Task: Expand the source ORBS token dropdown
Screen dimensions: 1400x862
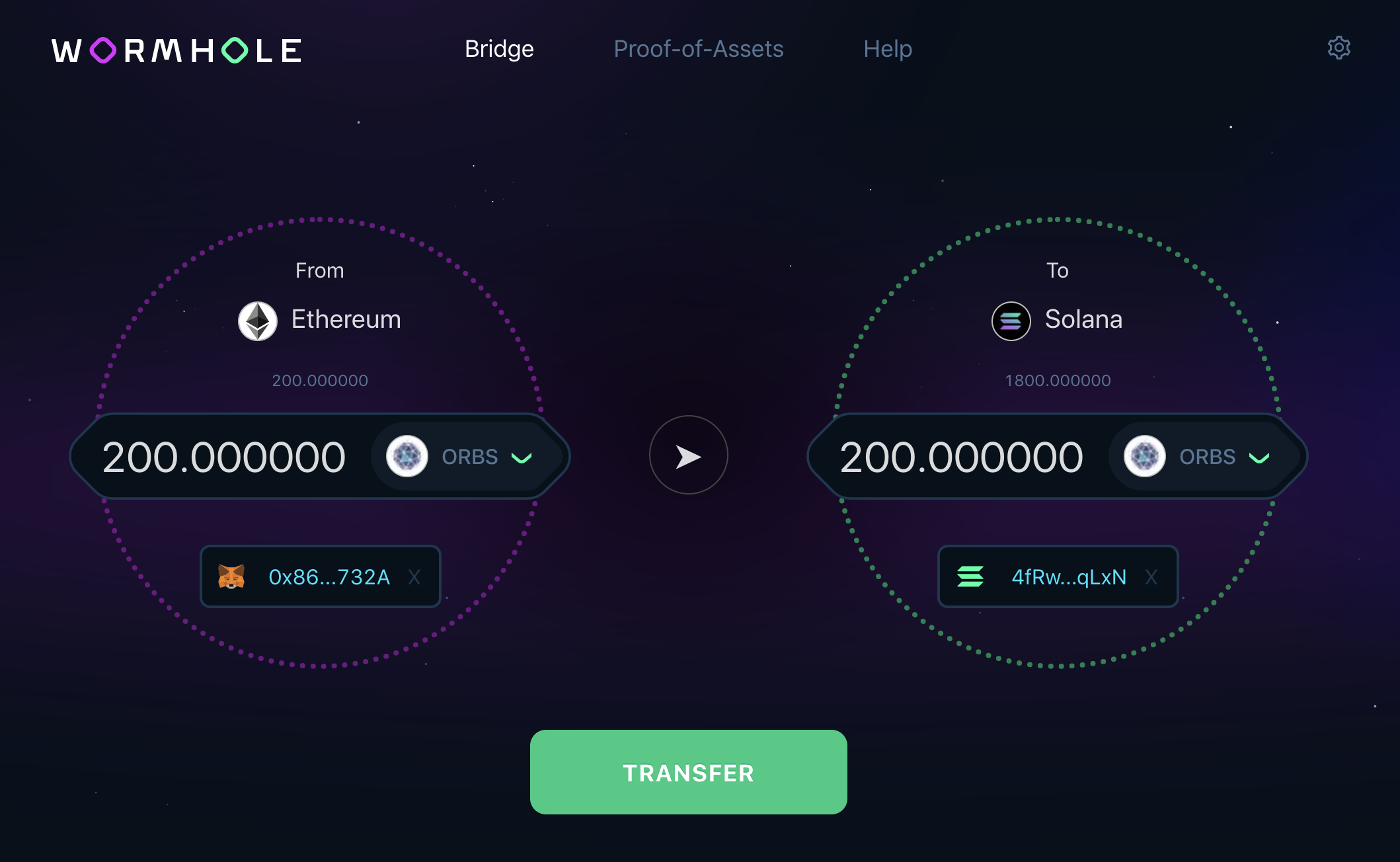Action: (x=522, y=457)
